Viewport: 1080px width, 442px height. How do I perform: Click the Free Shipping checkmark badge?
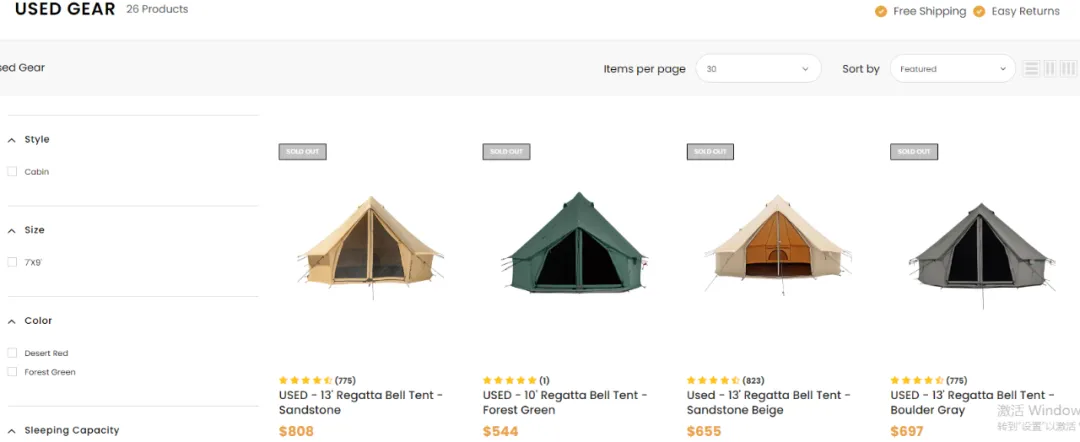coord(881,11)
